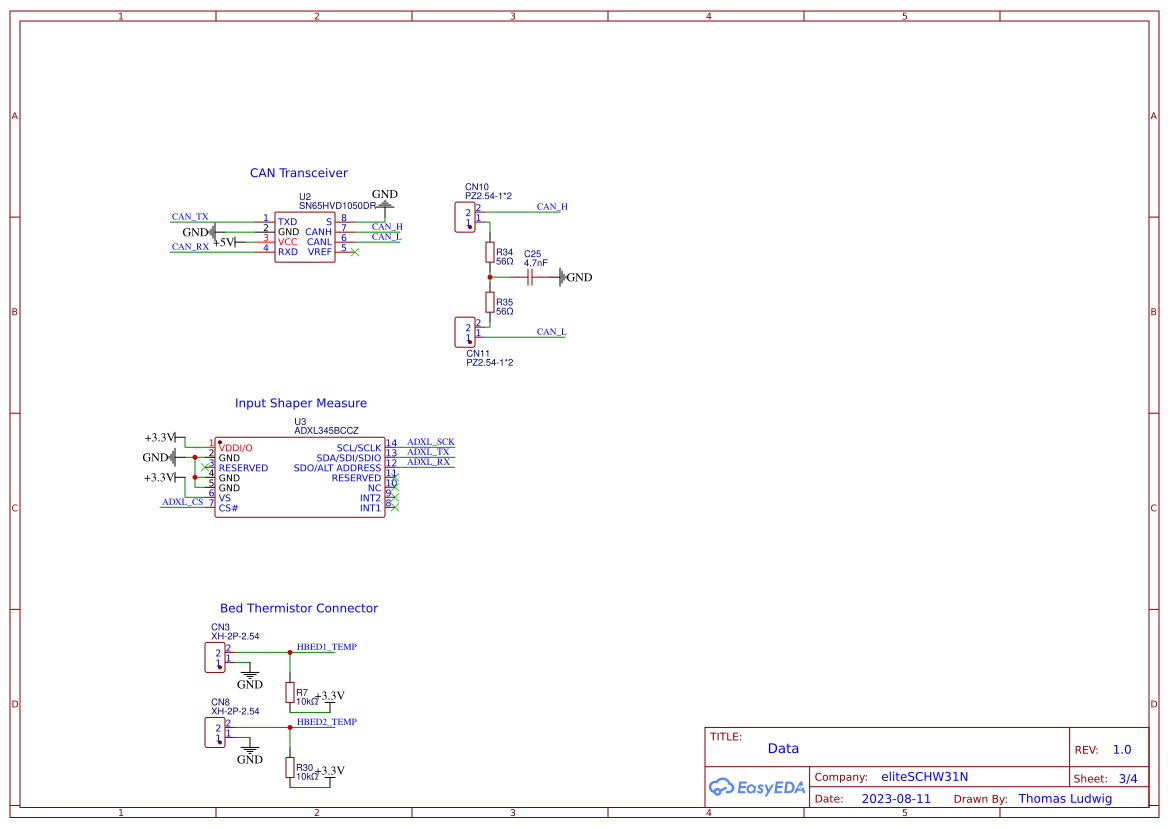
Task: Select the Data title text in the title block
Action: pyautogui.click(x=784, y=748)
